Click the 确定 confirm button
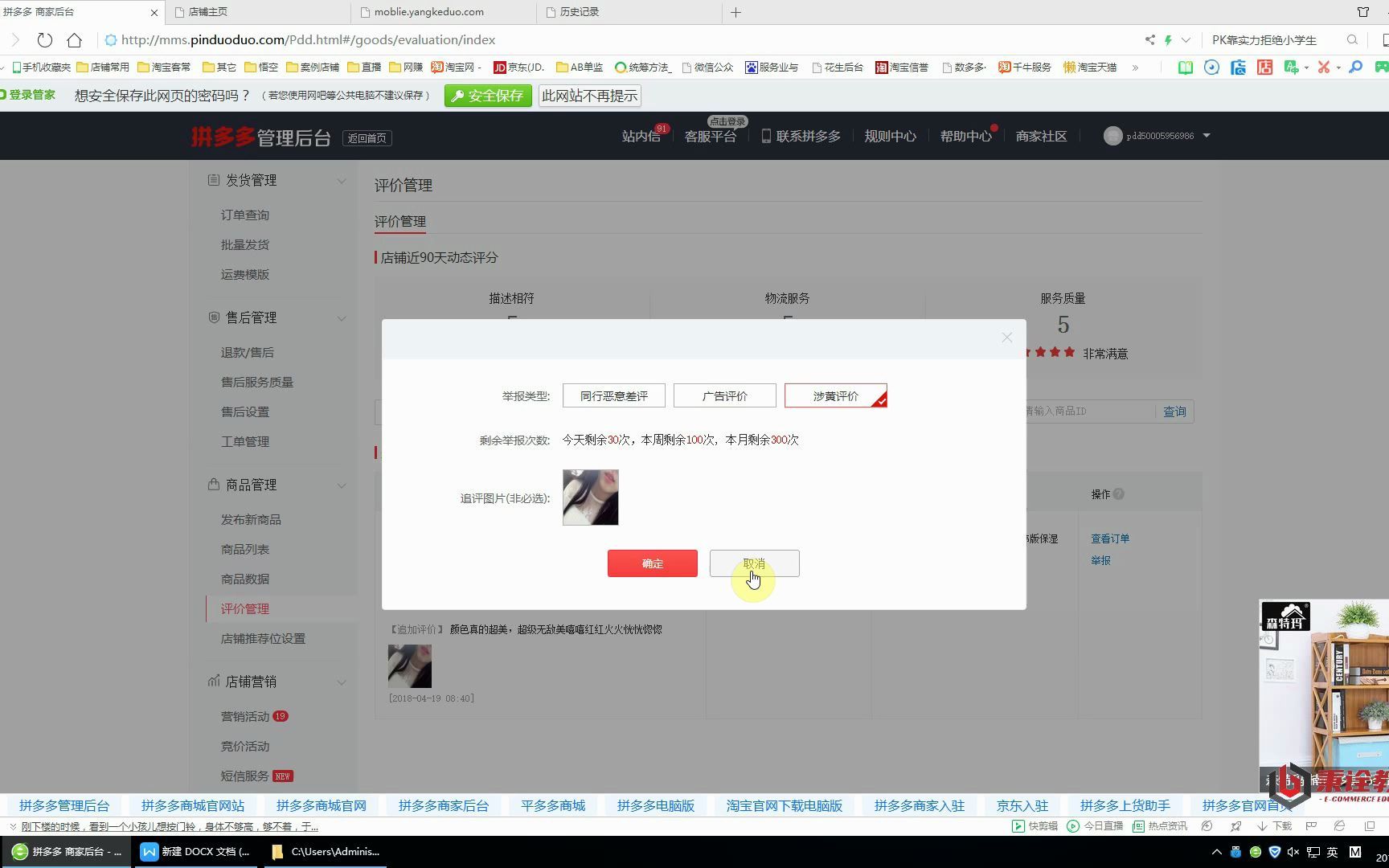This screenshot has height=868, width=1389. [x=652, y=563]
